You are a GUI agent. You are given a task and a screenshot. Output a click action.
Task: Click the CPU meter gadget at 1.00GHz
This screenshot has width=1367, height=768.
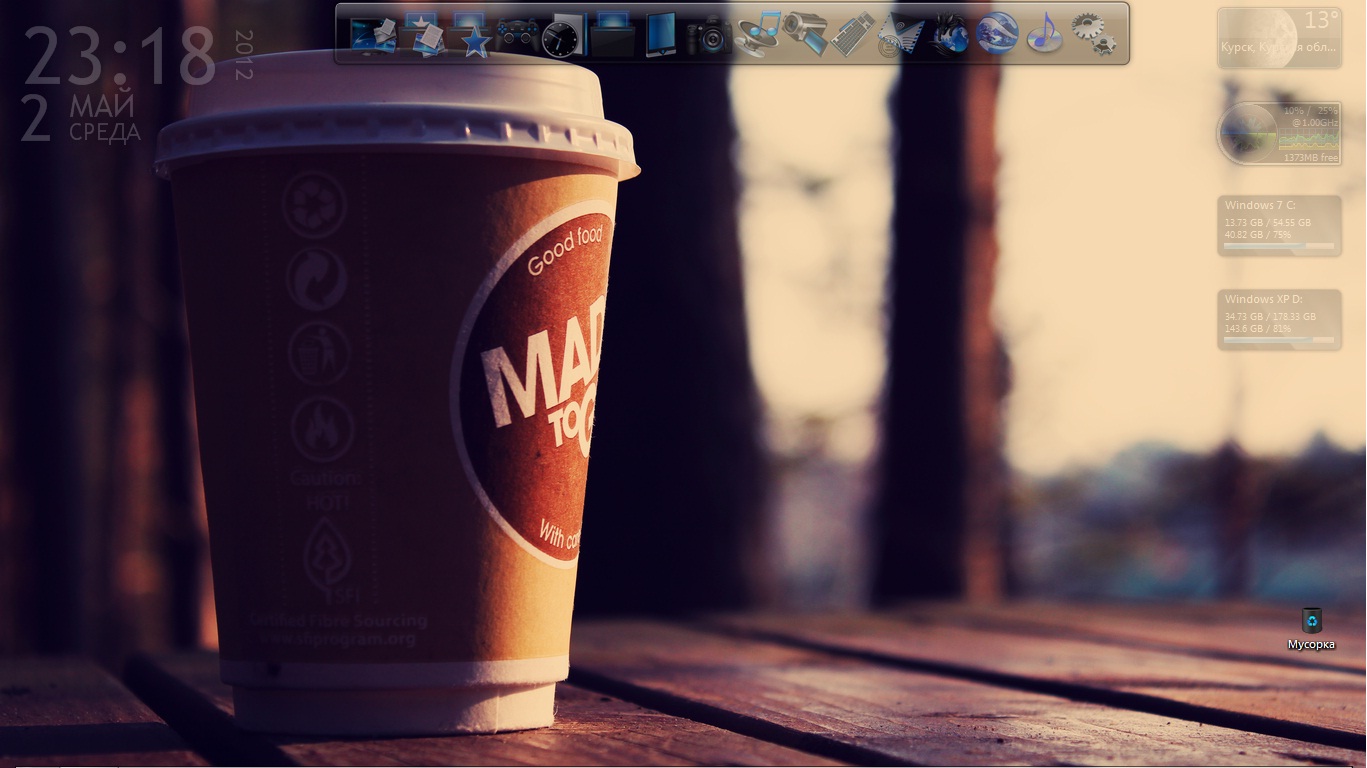[x=1280, y=133]
